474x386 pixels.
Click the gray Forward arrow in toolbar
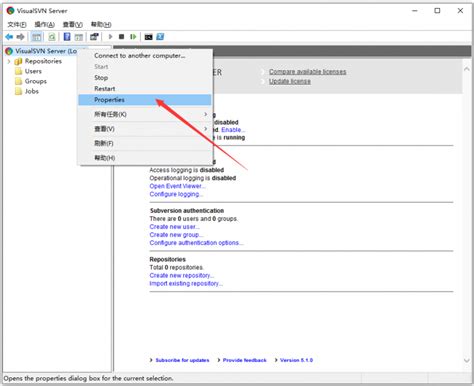coord(21,37)
